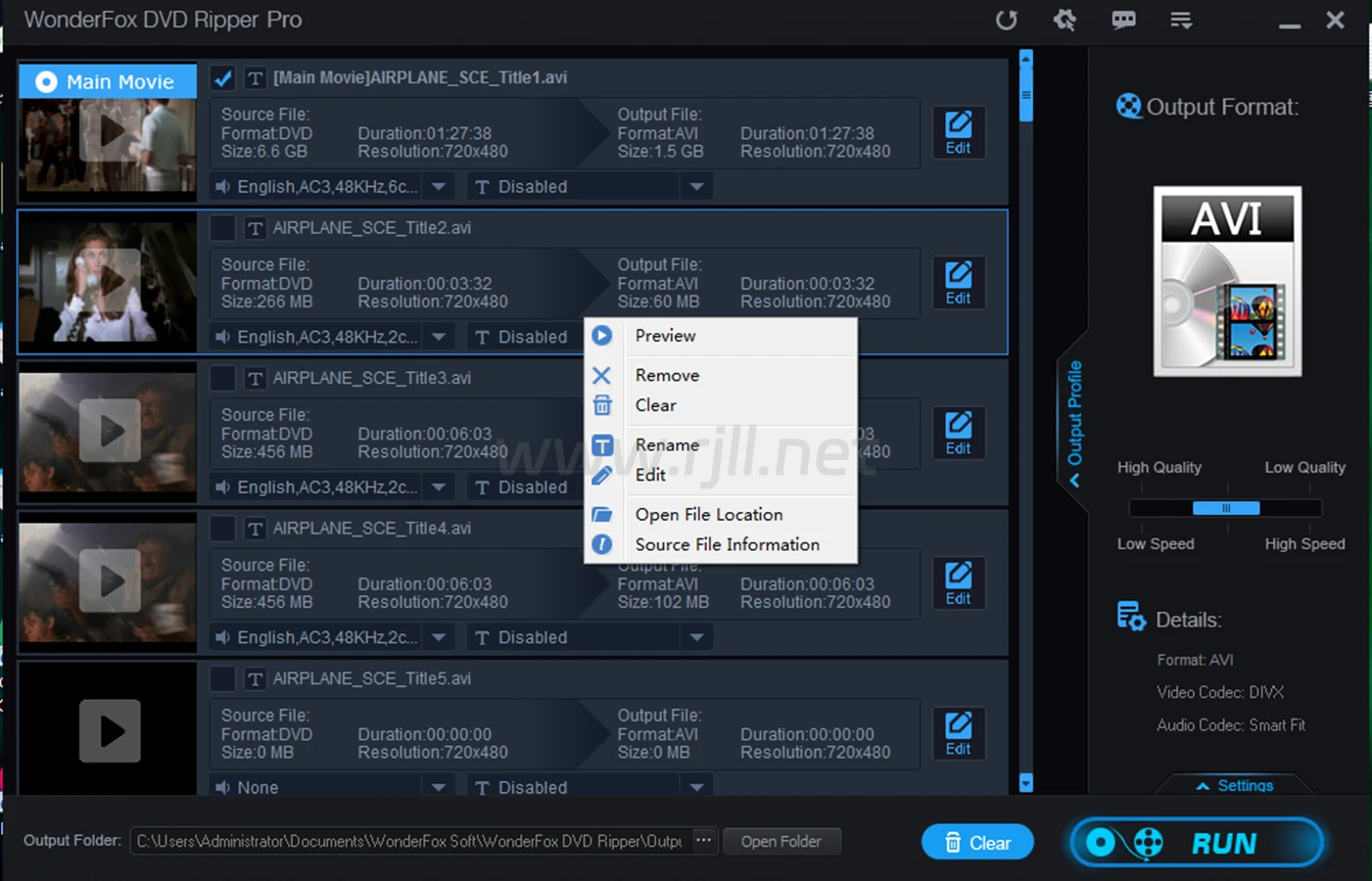Click the refresh icon in title bar
1372x881 pixels.
1006,21
